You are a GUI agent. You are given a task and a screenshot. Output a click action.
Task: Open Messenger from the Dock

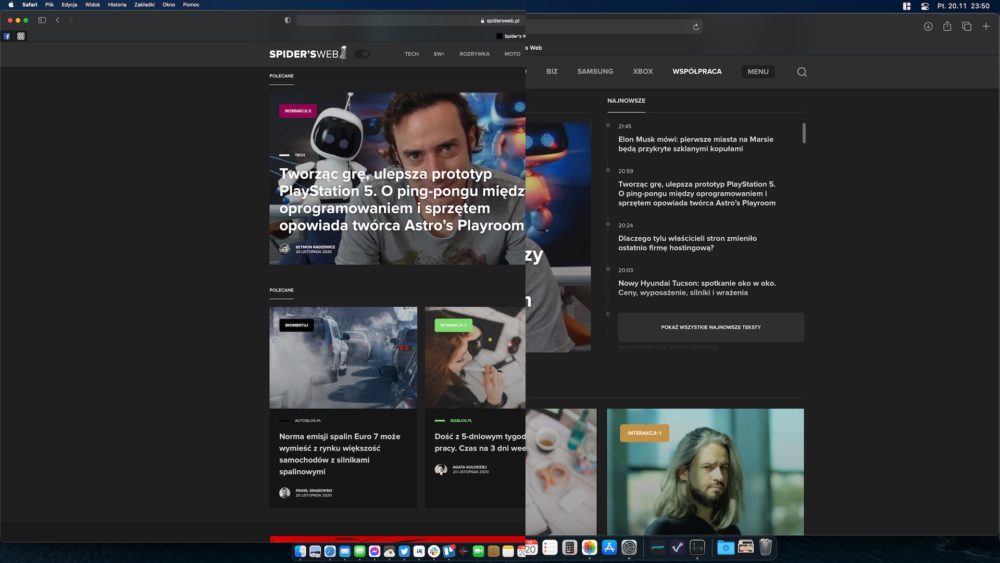tap(374, 551)
